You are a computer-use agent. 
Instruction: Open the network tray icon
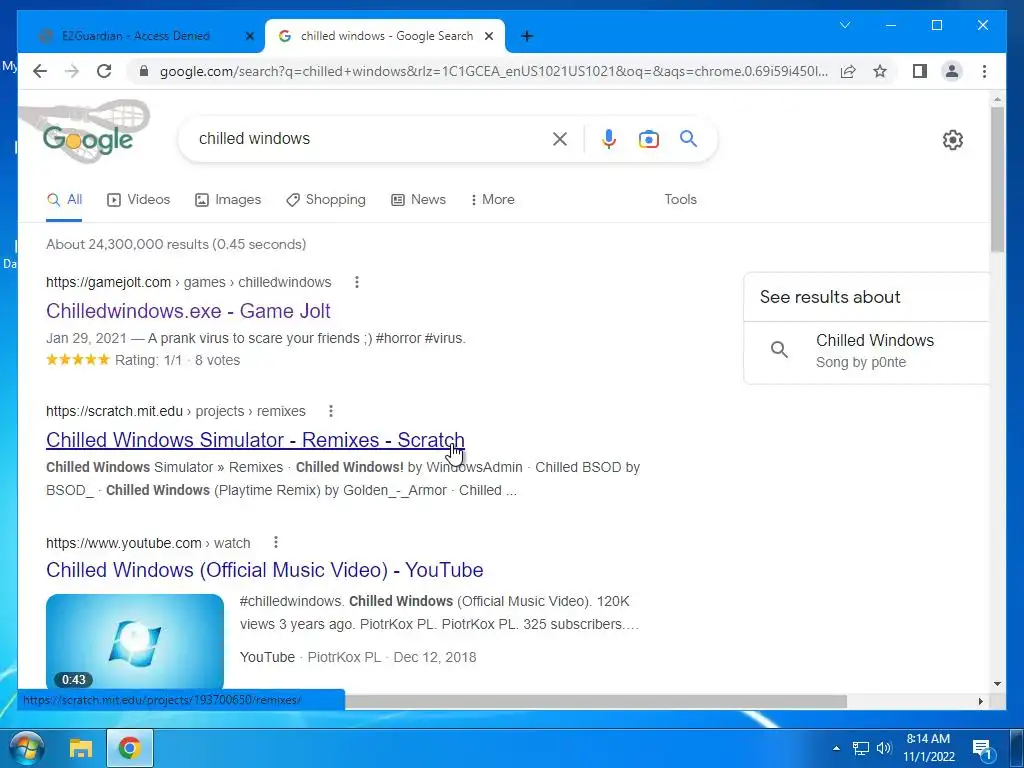tap(861, 748)
